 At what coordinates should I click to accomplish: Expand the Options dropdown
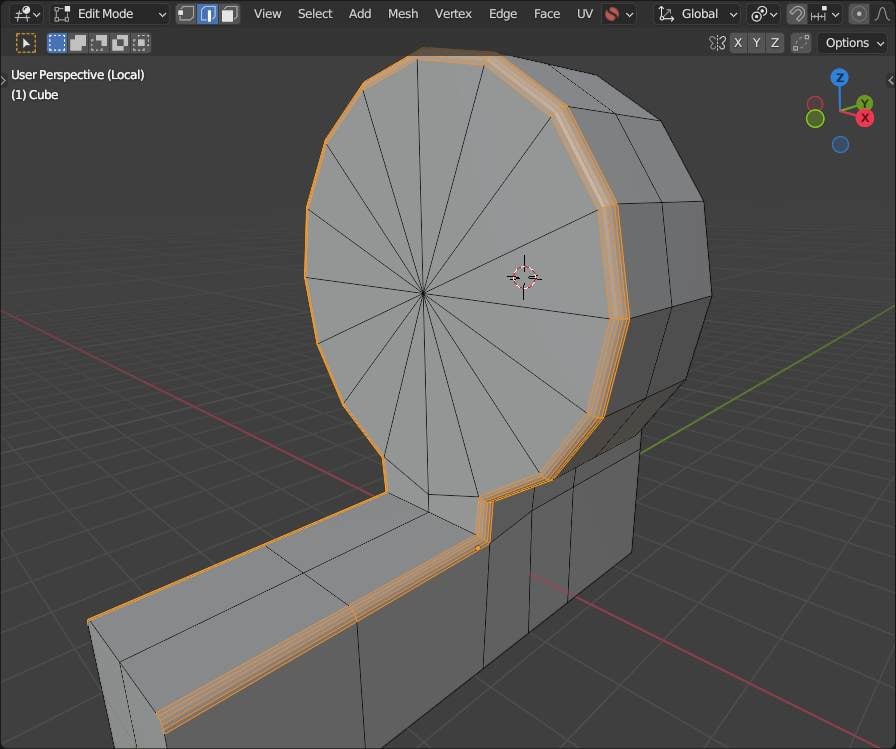853,43
